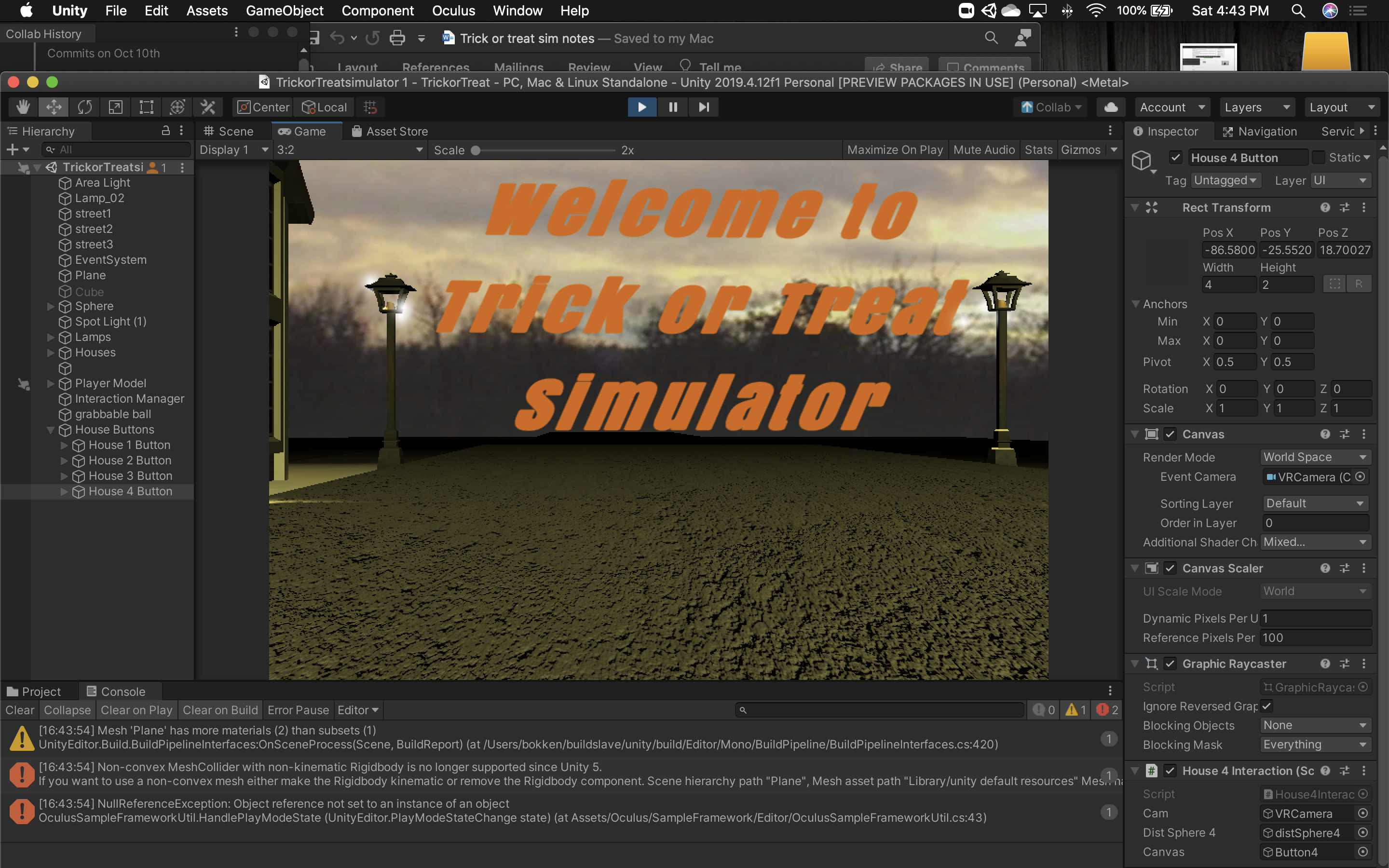
Task: Click the plus icon to create a Hierarchy object
Action: pos(12,150)
